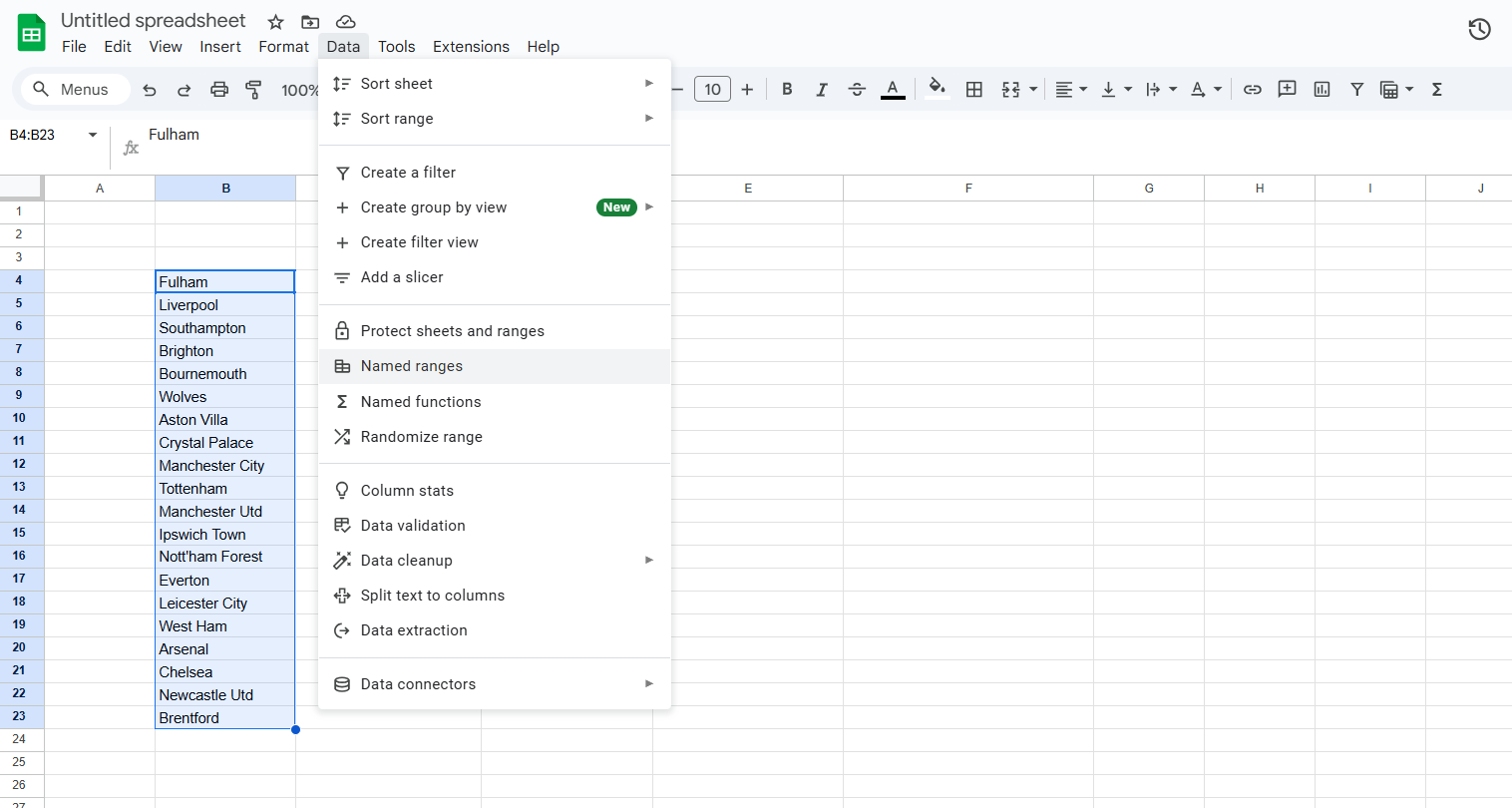Choose Randomize range

tap(495, 437)
